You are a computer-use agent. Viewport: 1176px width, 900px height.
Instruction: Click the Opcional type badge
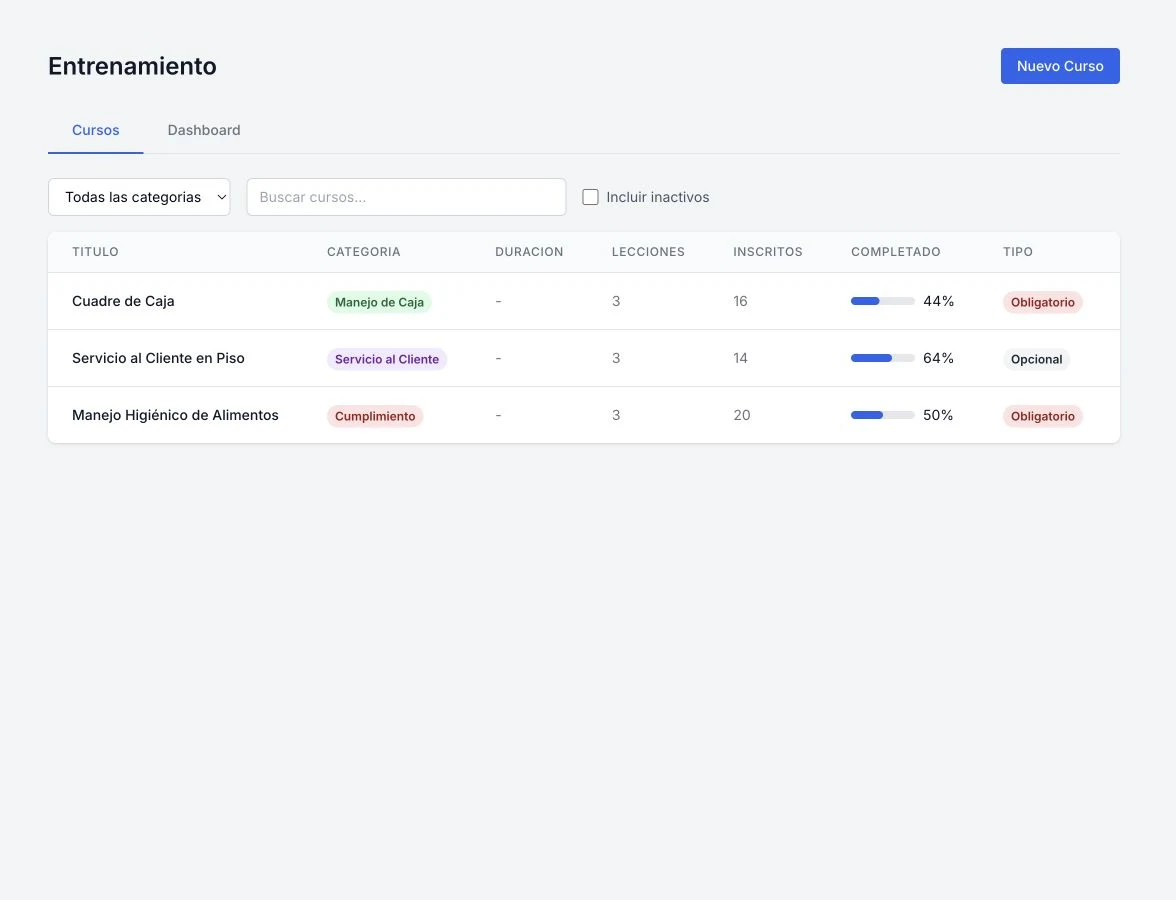click(x=1036, y=359)
